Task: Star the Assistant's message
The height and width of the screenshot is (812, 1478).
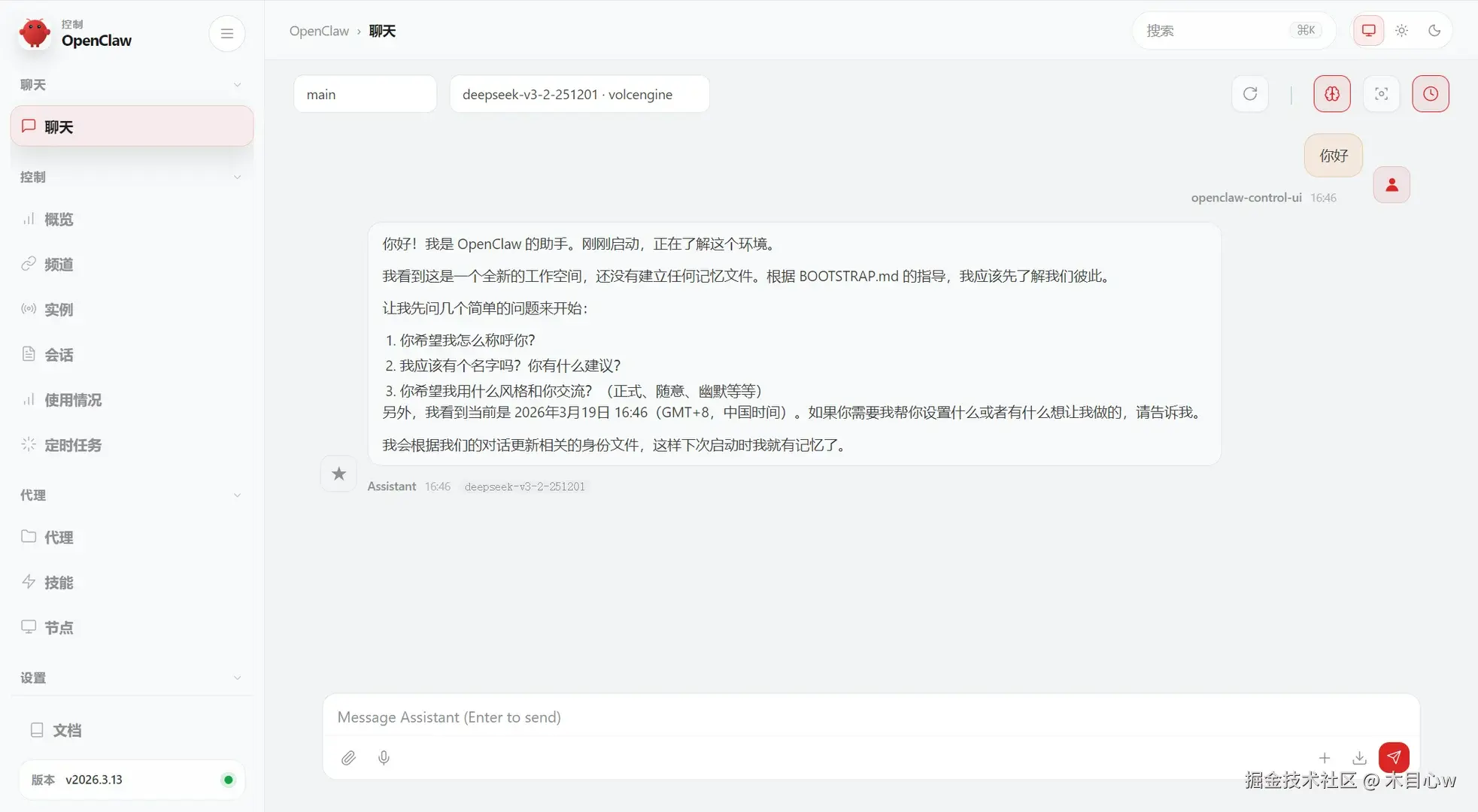Action: click(338, 474)
